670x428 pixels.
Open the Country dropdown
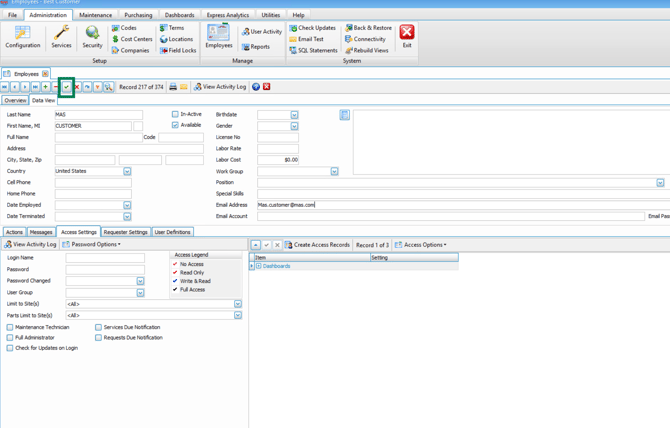(x=127, y=171)
